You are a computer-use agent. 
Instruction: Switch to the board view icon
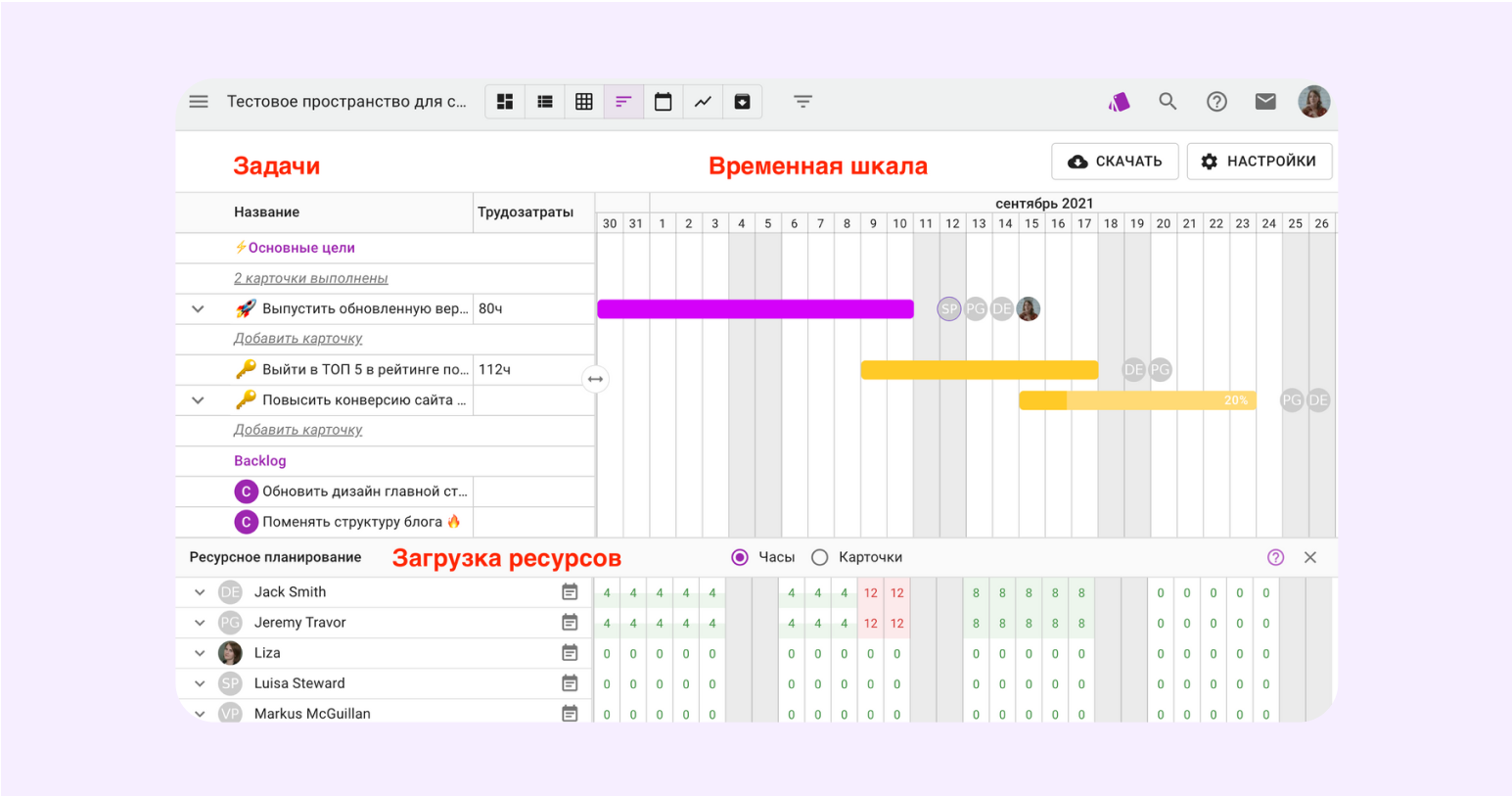point(505,102)
